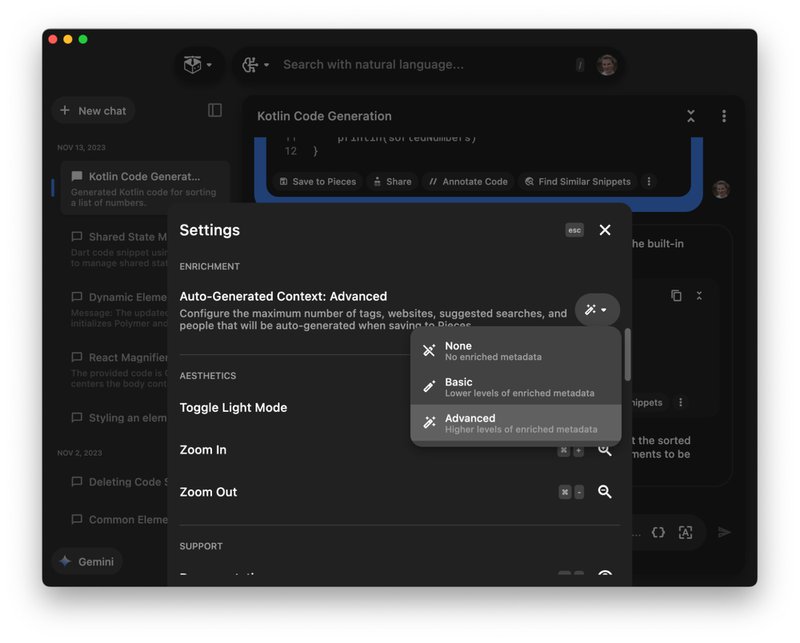Open the conversation three-dot options menu
The image size is (800, 643).
pyautogui.click(x=724, y=116)
